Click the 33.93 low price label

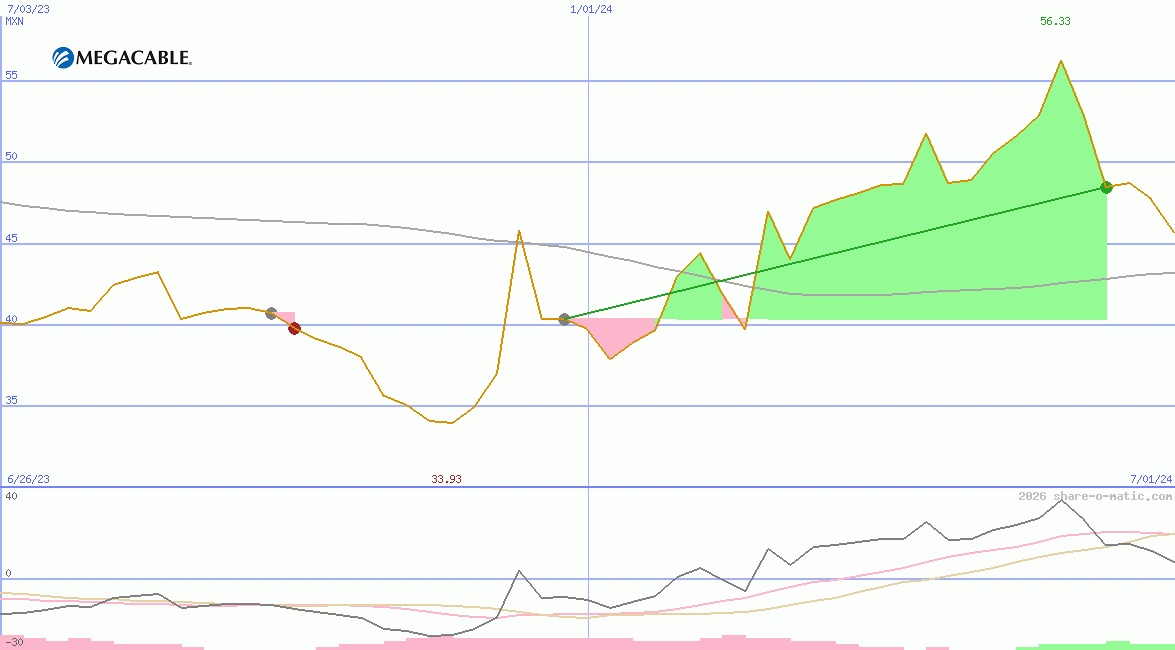tap(446, 479)
